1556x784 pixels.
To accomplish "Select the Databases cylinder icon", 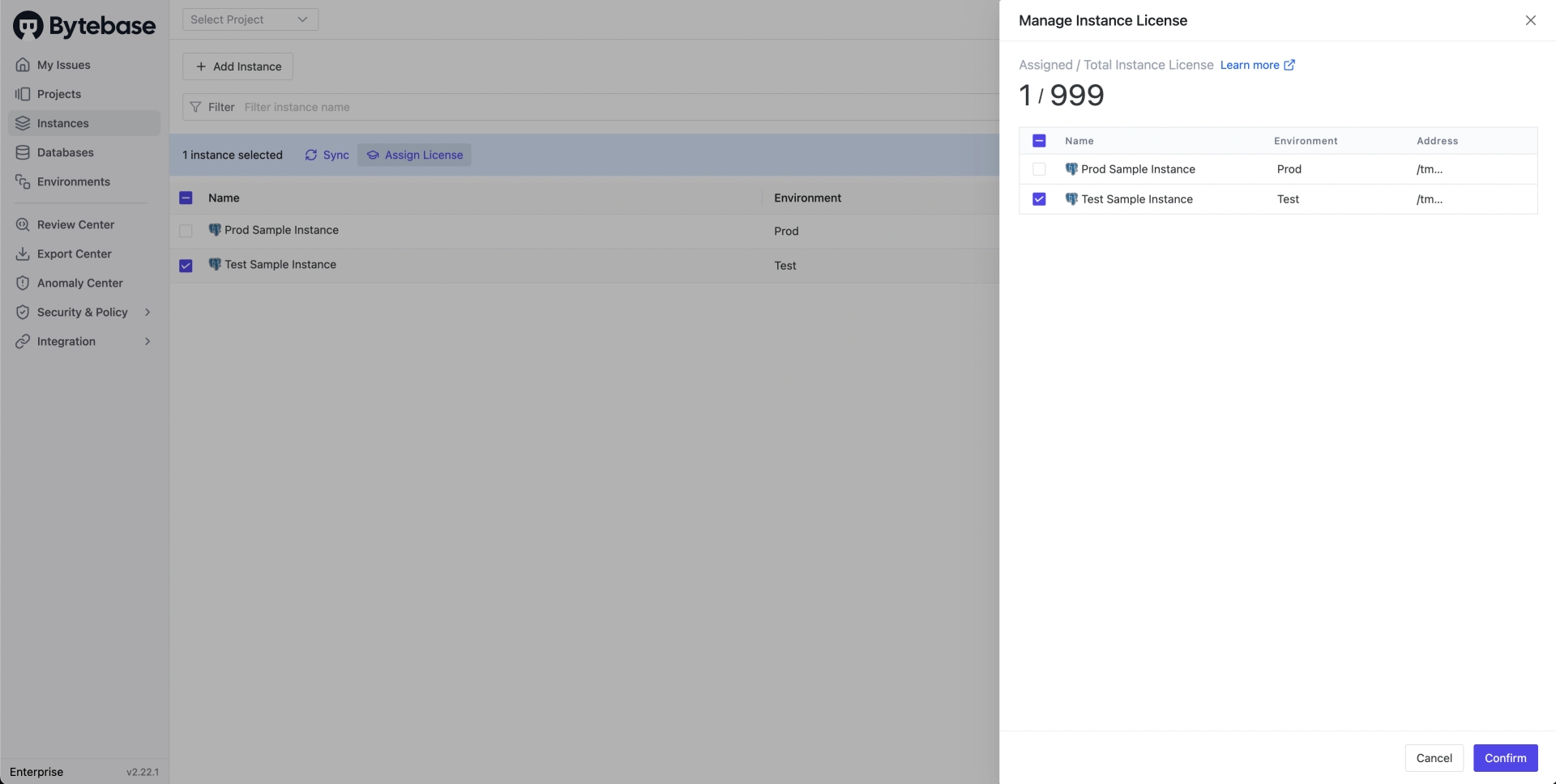I will point(23,152).
